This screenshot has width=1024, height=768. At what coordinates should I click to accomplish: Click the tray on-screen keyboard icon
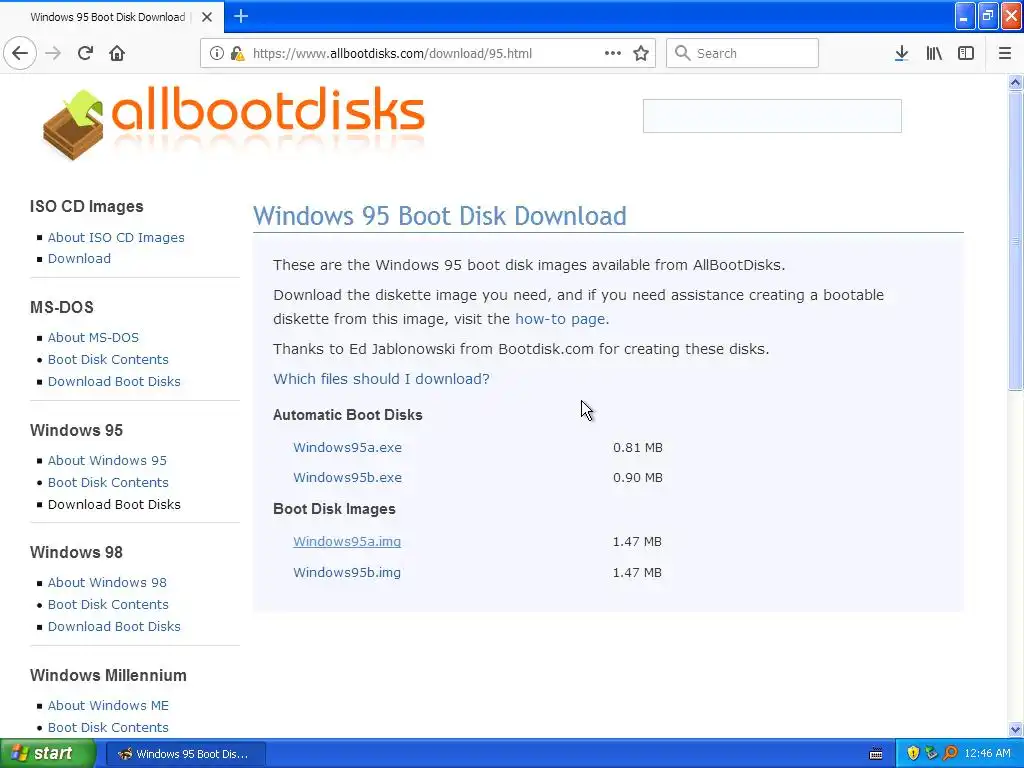tap(876, 754)
